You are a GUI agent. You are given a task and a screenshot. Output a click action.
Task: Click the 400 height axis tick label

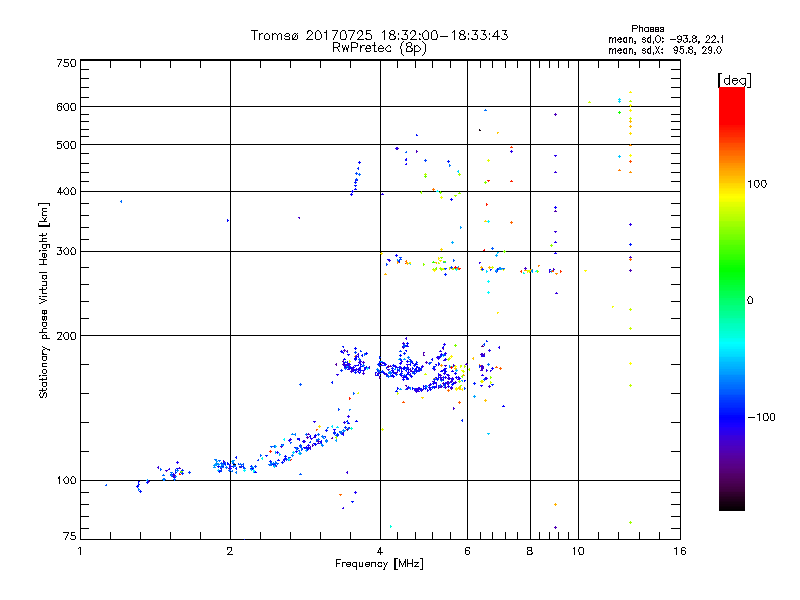tap(66, 192)
